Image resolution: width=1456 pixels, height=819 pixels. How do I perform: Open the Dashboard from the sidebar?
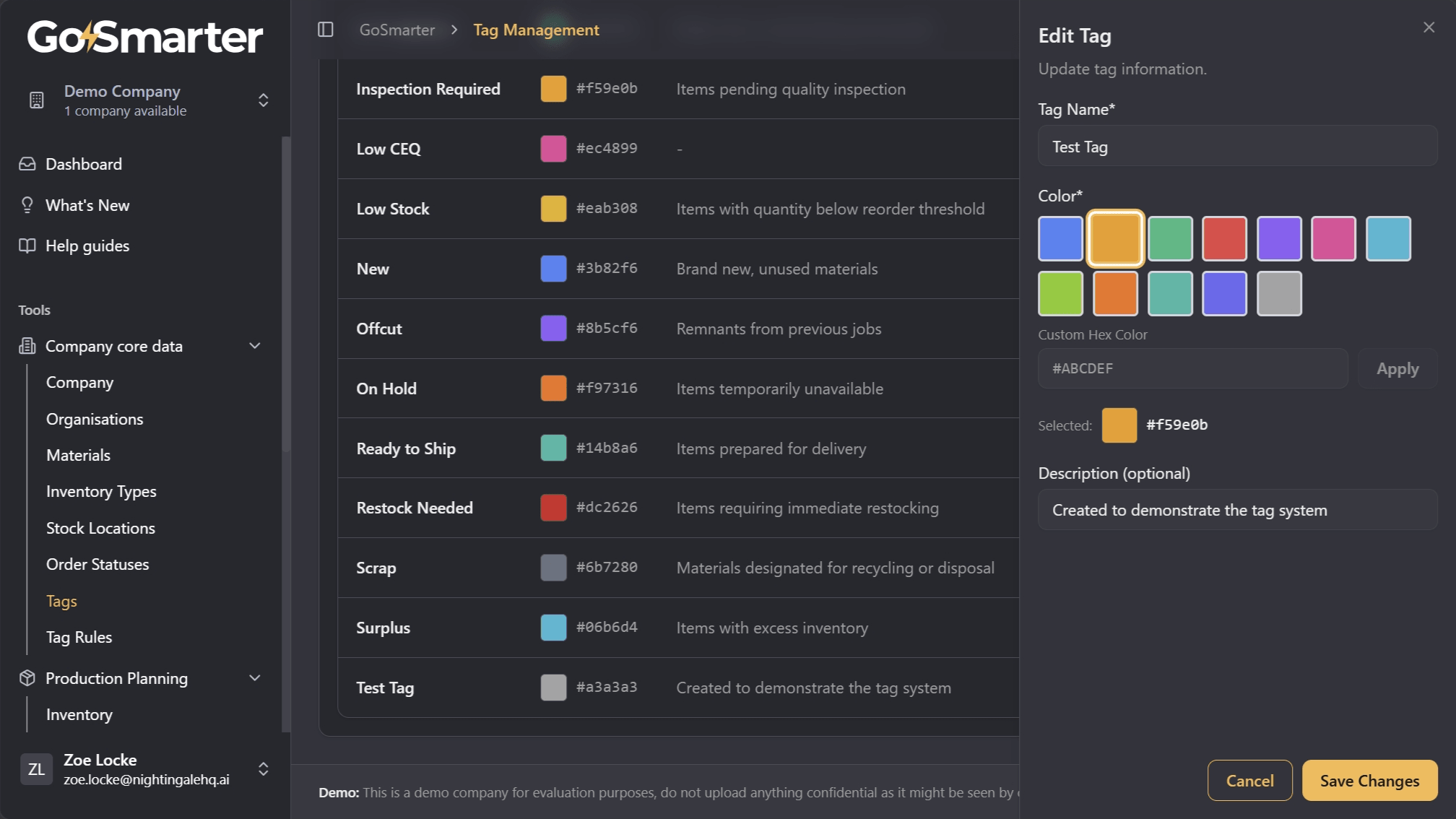[83, 163]
